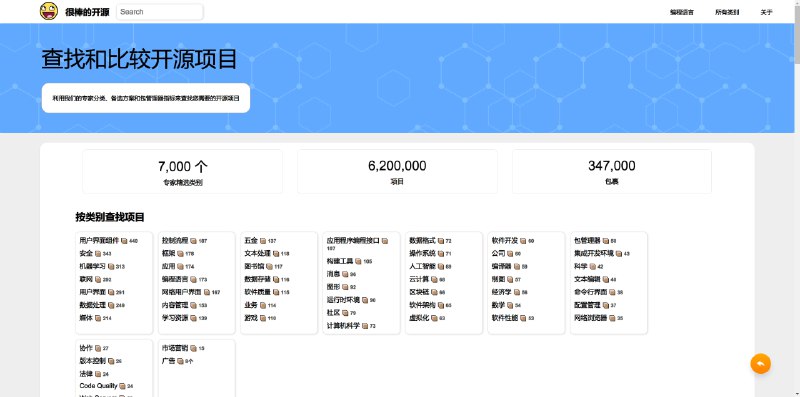The image size is (800, 397).
Task: Click the box icon beside 配置管理
Action: click(606, 305)
